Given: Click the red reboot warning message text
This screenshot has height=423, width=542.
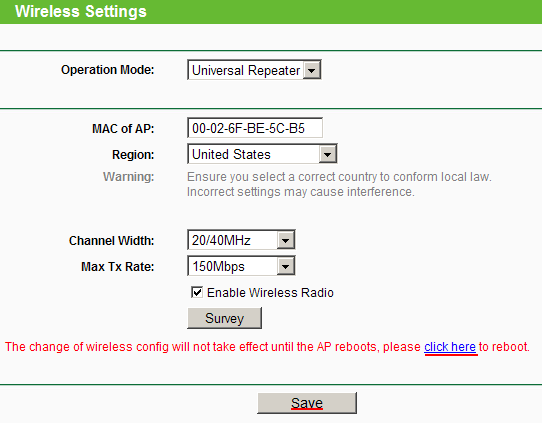Looking at the screenshot, I should click(267, 347).
